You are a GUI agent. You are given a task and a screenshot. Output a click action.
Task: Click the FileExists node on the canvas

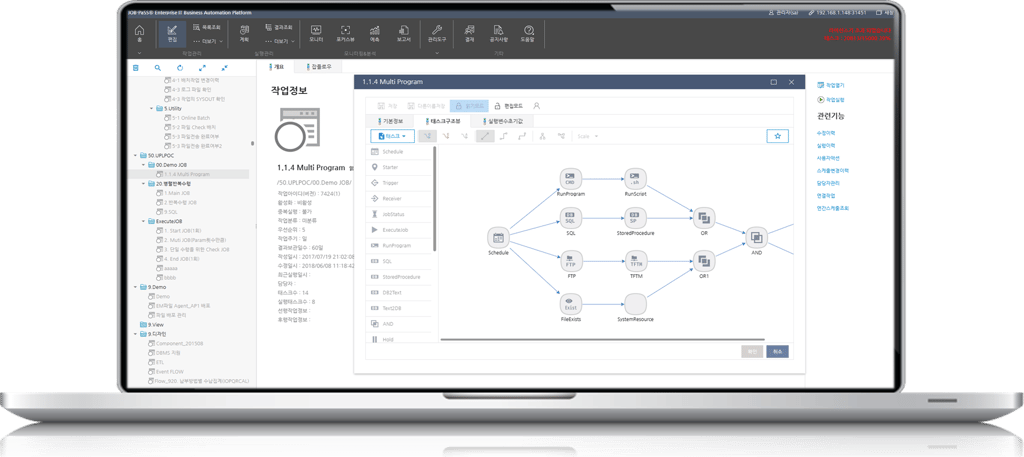pos(570,304)
